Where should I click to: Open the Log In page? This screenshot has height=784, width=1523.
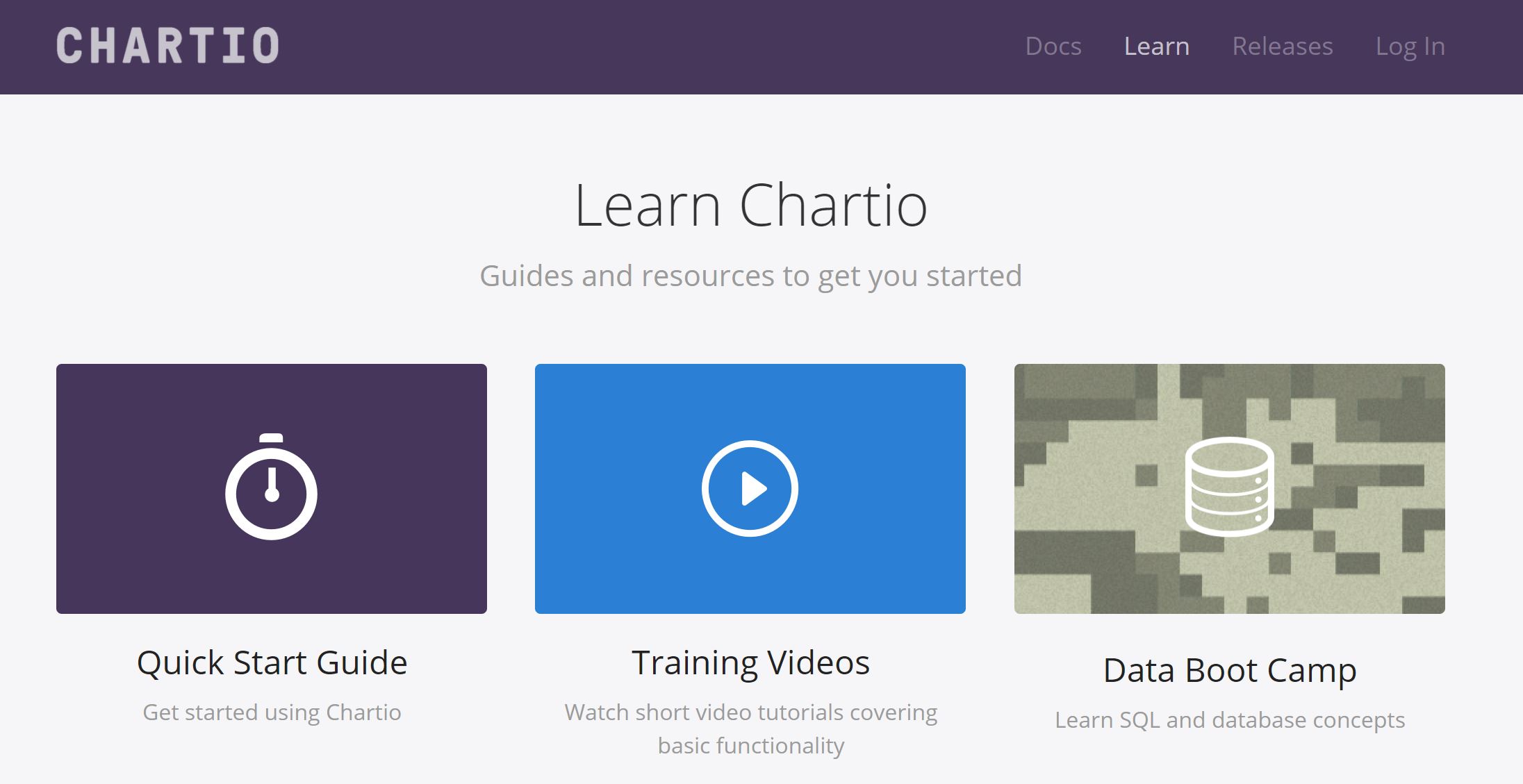pos(1410,46)
